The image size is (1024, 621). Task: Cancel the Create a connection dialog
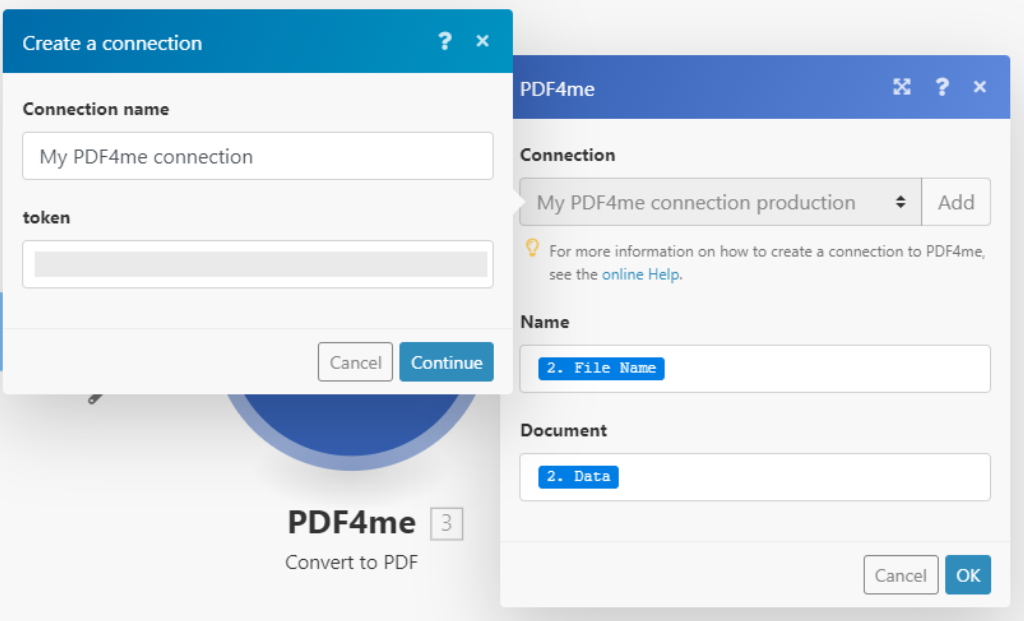click(355, 362)
